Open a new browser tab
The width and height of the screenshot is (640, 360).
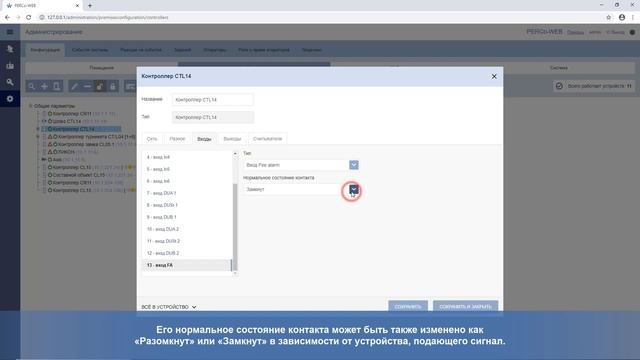click(x=90, y=6)
